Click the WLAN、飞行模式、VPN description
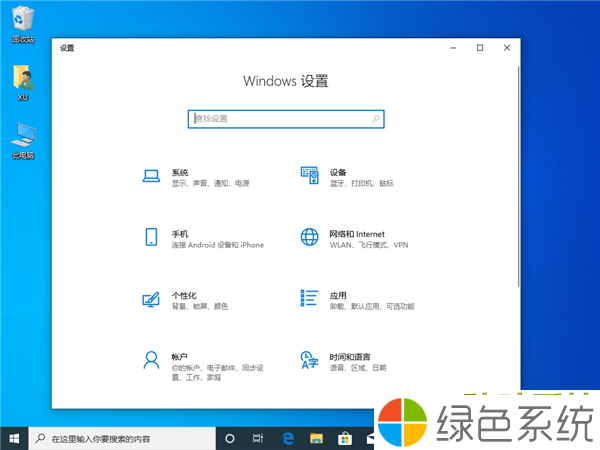Viewport: 600px width, 450px height. 369,245
